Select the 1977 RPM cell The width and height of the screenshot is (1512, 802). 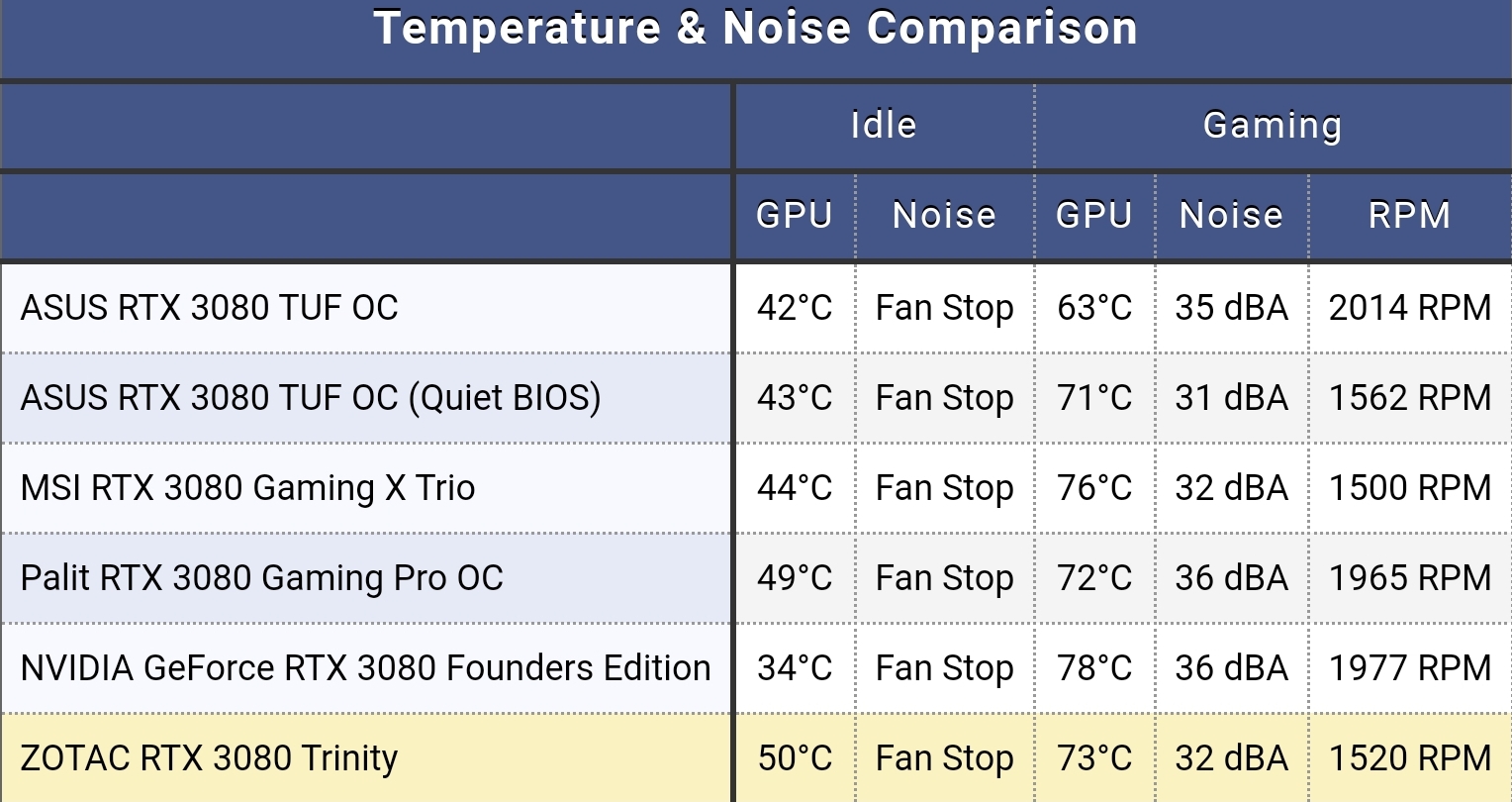click(x=1410, y=668)
